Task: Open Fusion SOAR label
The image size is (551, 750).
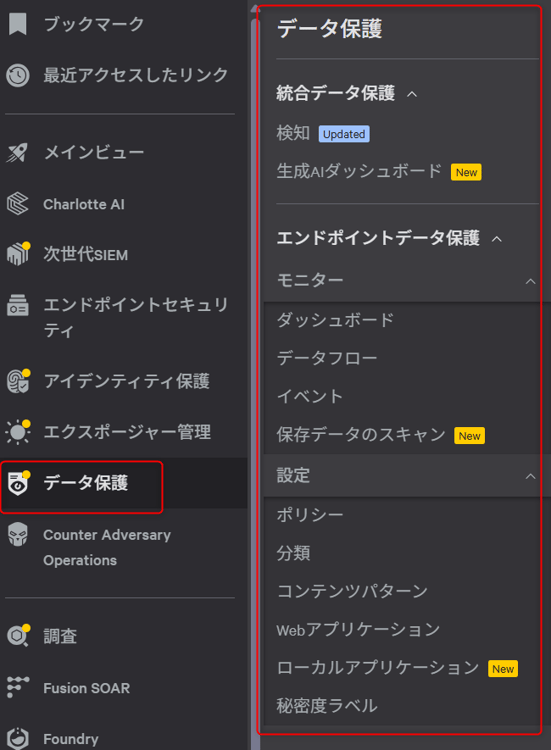Action: coord(87,688)
